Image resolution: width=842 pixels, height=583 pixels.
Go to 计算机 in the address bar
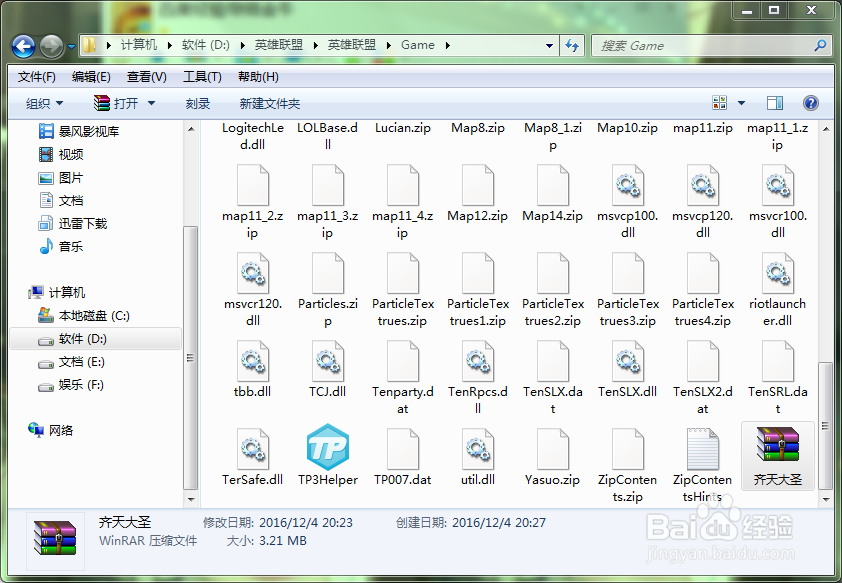coord(139,45)
